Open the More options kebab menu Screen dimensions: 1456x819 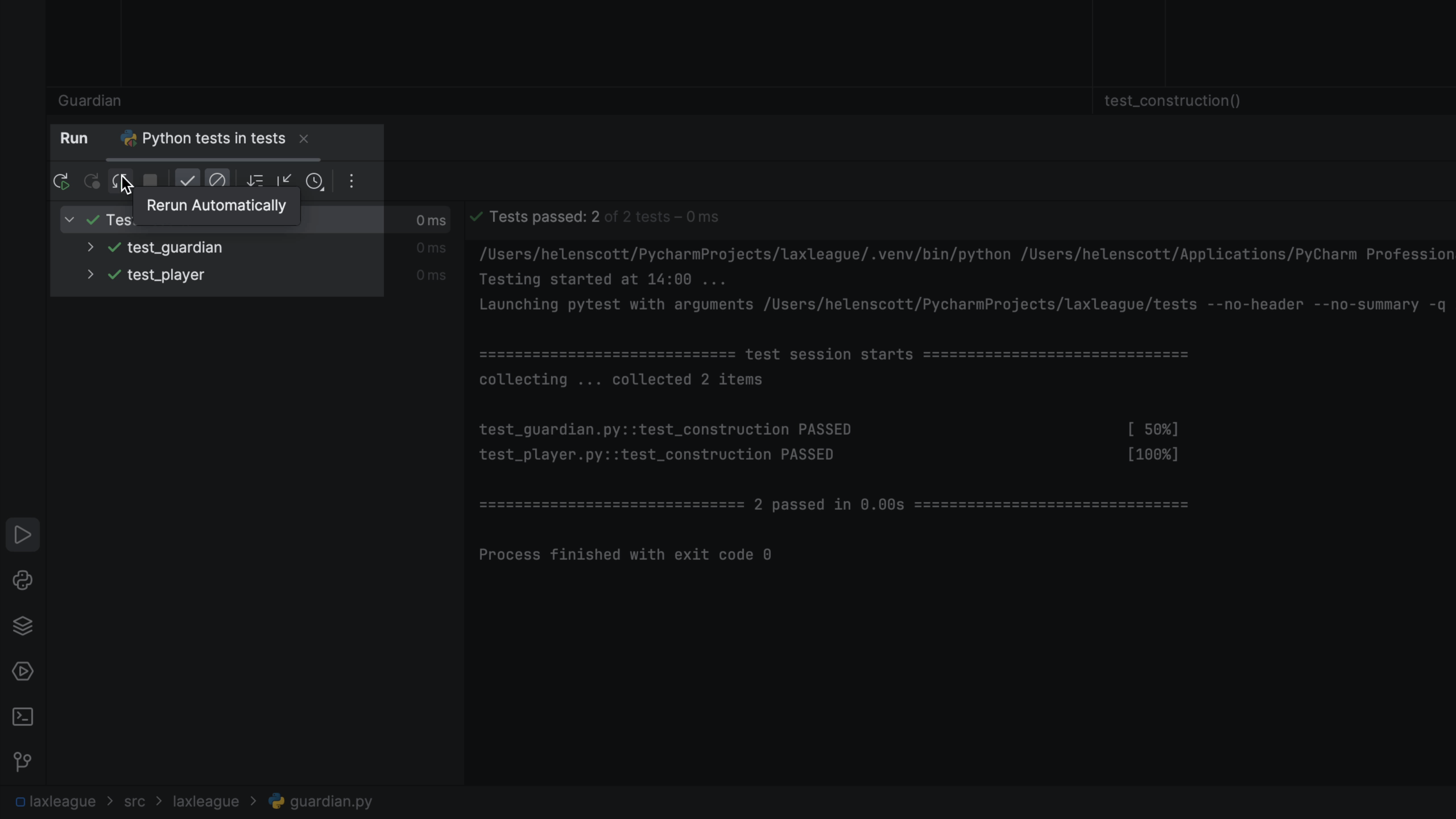351,181
